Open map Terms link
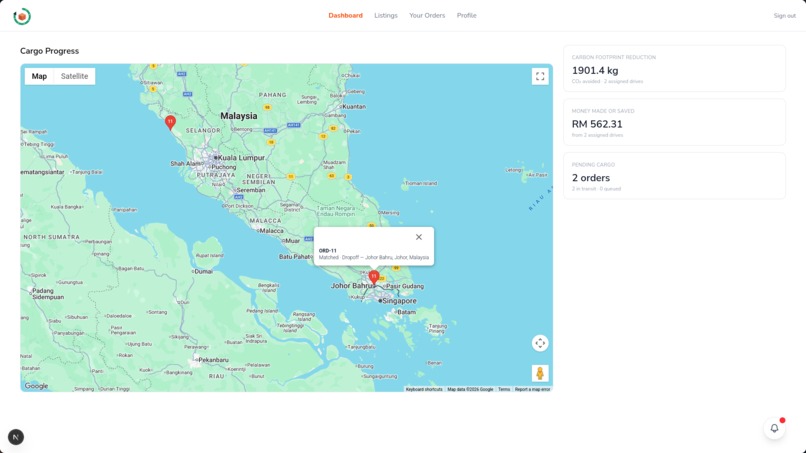This screenshot has width=806, height=453. 504,389
